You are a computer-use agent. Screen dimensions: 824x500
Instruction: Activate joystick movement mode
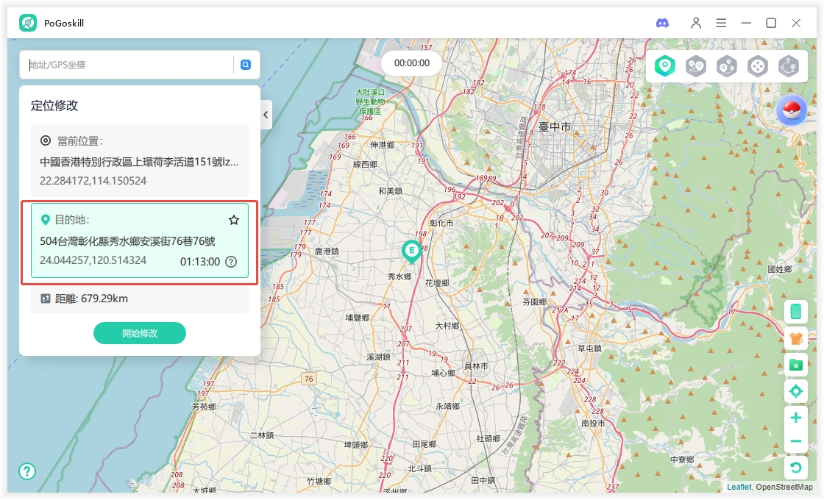tap(758, 66)
